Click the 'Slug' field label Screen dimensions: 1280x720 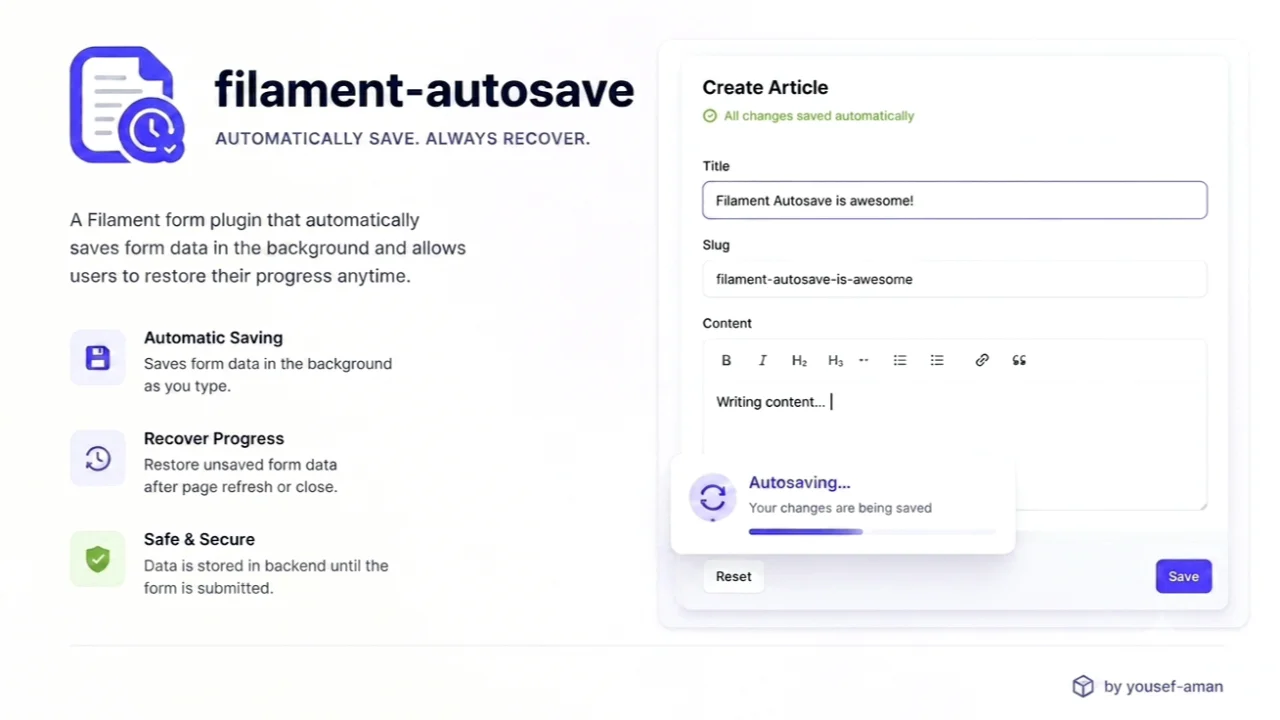(716, 245)
